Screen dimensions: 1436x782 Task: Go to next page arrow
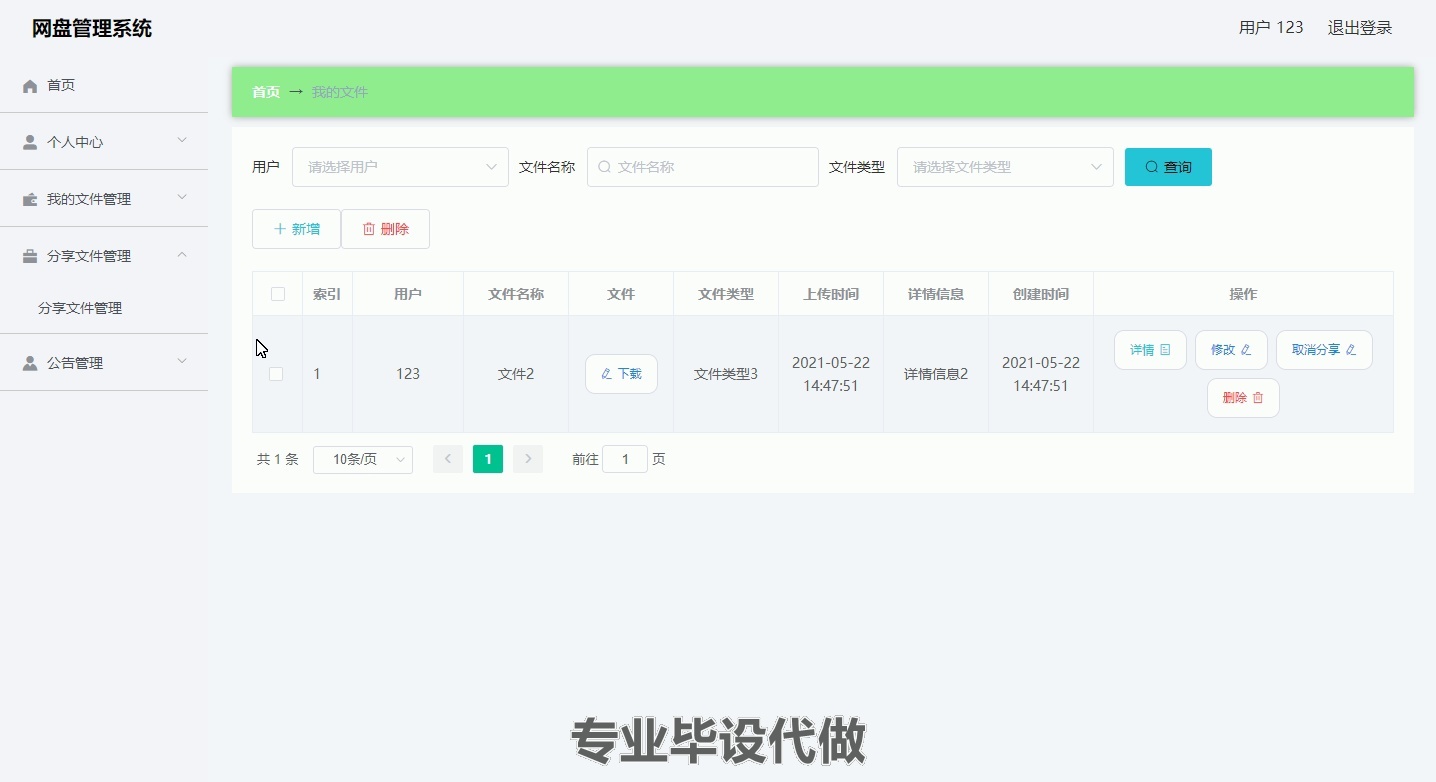pos(528,459)
